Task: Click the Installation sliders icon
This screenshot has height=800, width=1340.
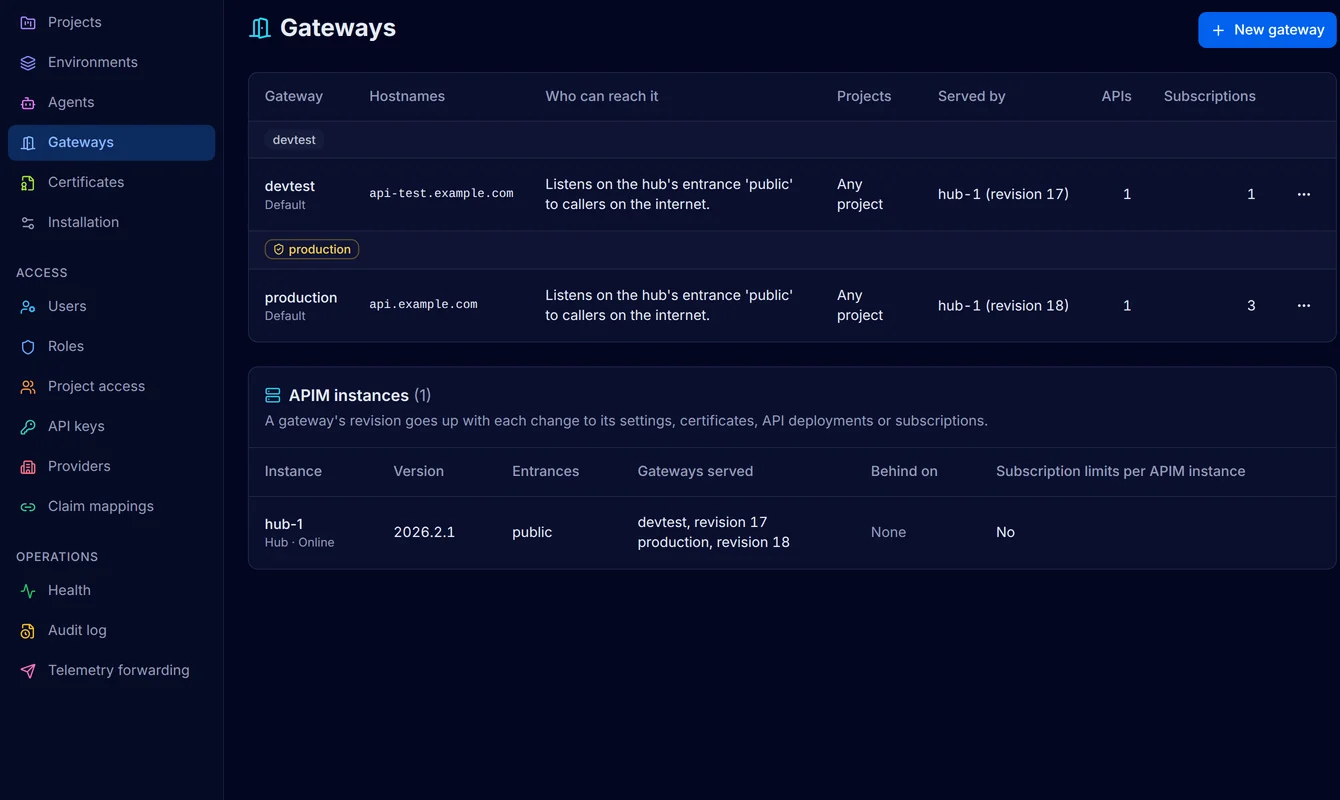Action: (28, 222)
